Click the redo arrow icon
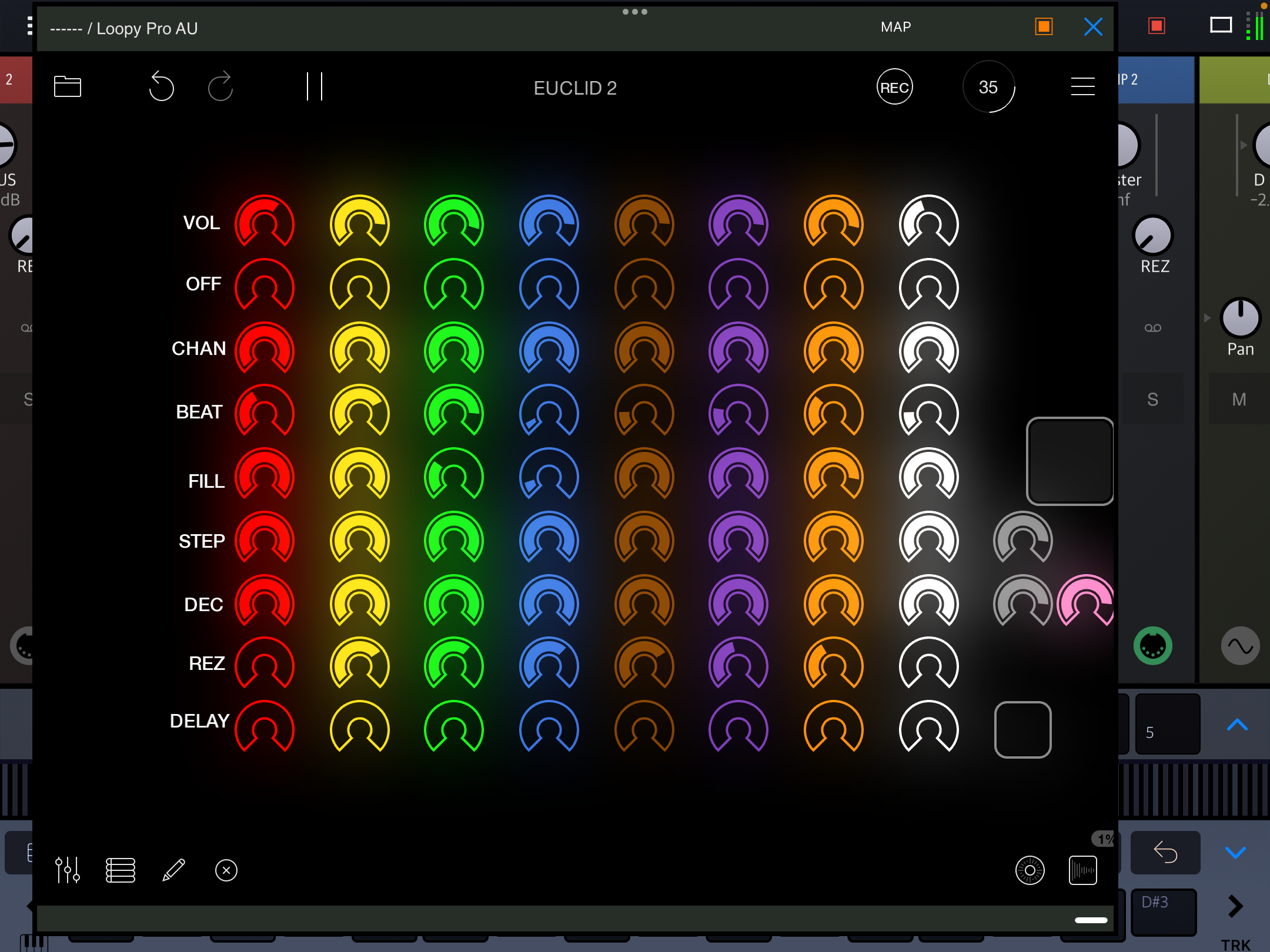The height and width of the screenshot is (952, 1270). coord(220,87)
